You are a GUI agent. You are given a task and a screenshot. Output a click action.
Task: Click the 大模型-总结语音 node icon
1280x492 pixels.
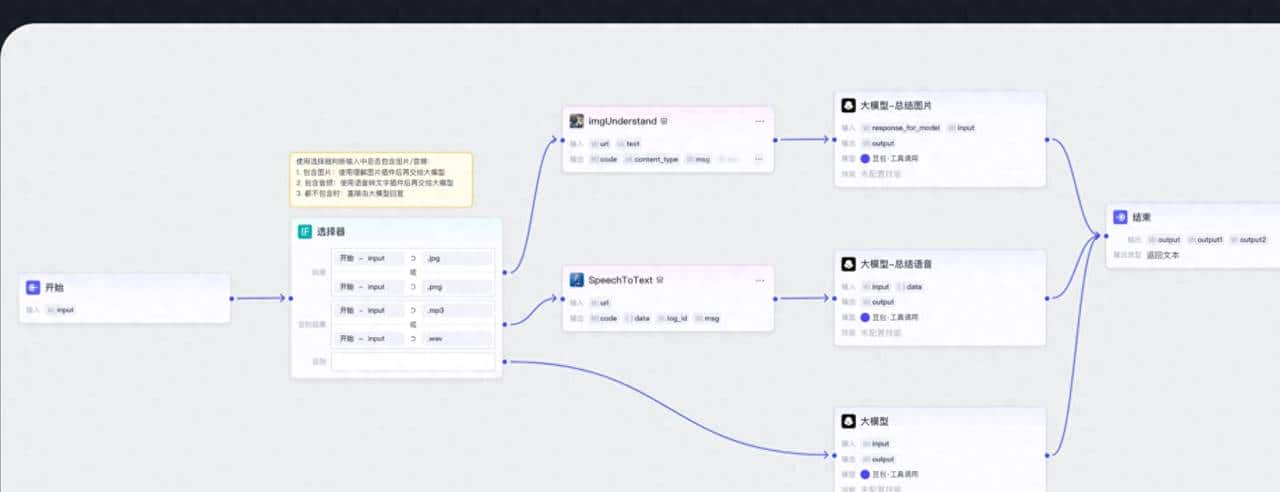coord(848,264)
